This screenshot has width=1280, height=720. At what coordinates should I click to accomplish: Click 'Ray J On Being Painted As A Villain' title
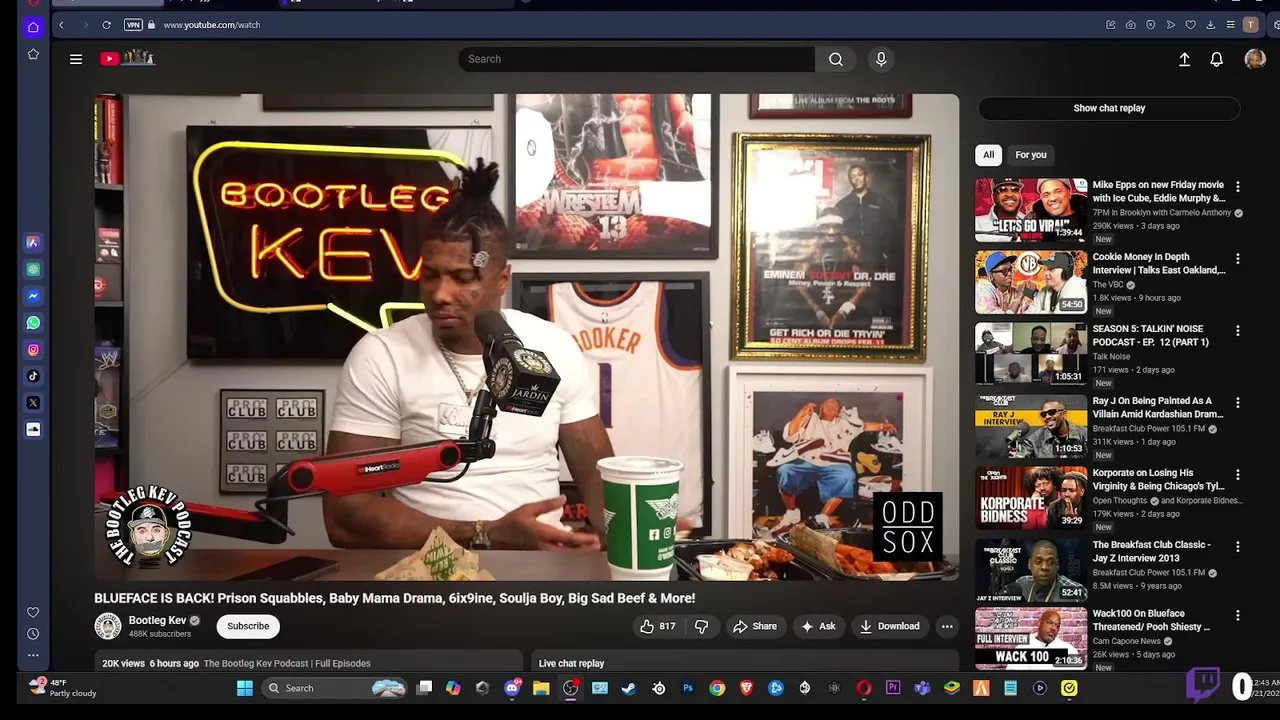1158,407
